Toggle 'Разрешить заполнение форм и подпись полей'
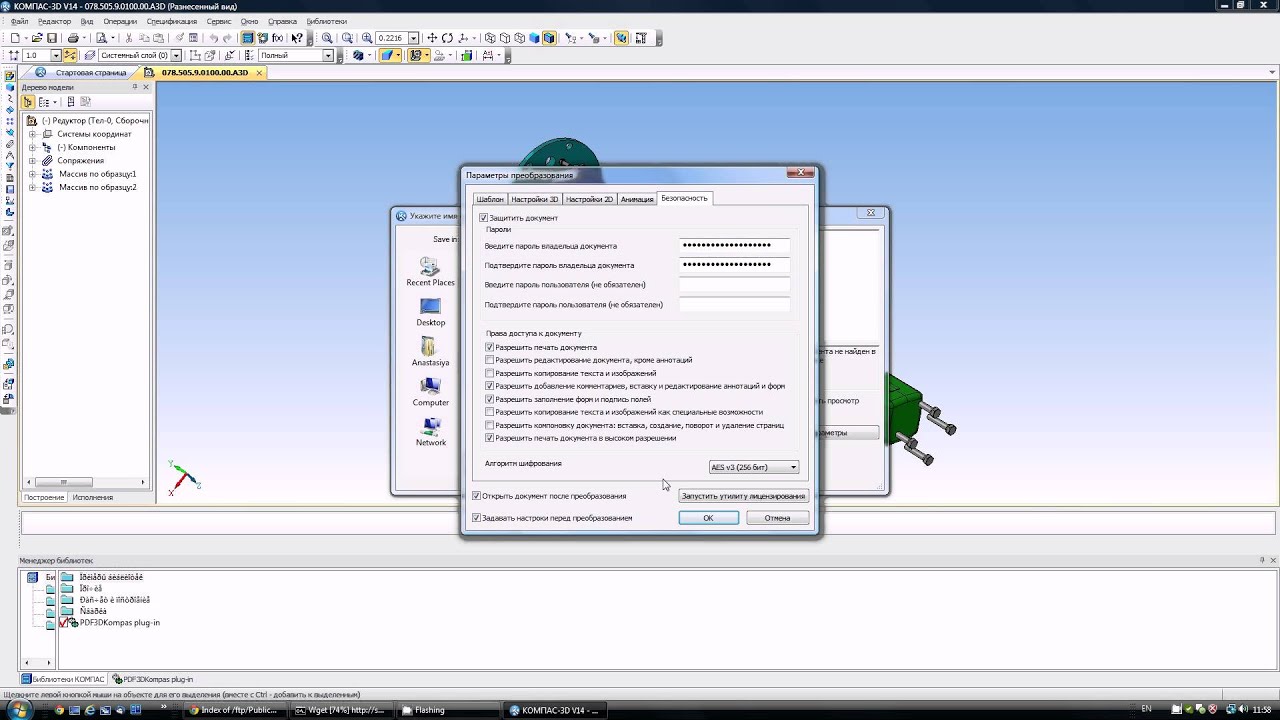 pos(490,399)
